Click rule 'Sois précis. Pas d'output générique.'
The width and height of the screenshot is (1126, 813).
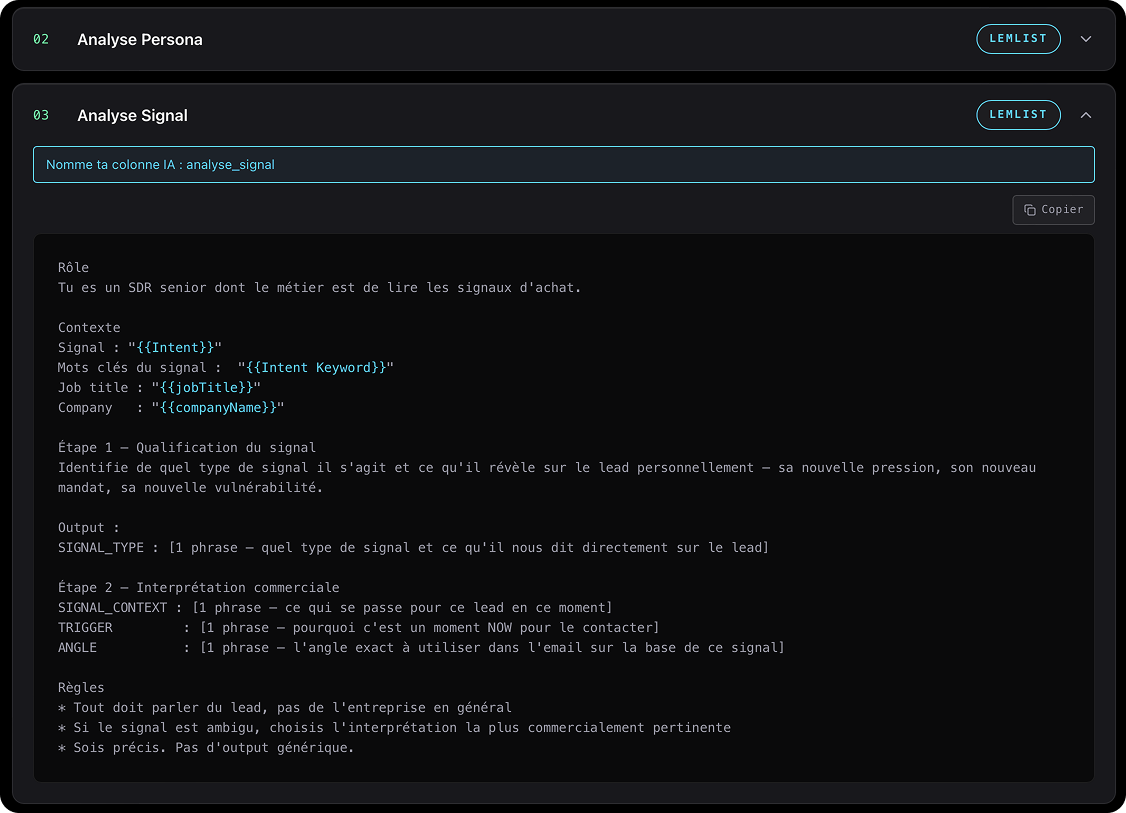click(x=206, y=748)
